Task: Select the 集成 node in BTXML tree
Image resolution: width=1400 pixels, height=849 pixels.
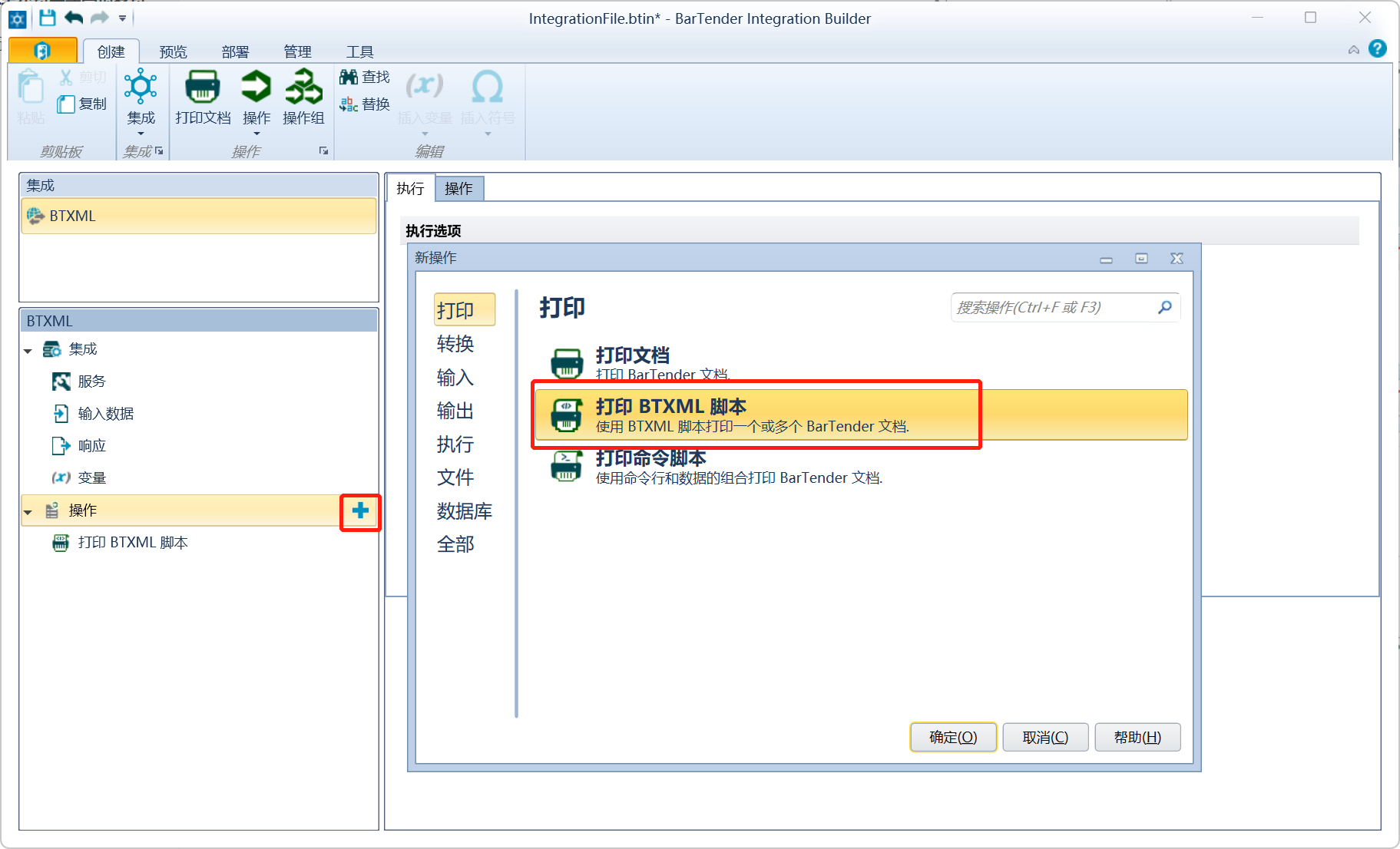Action: pyautogui.click(x=83, y=349)
